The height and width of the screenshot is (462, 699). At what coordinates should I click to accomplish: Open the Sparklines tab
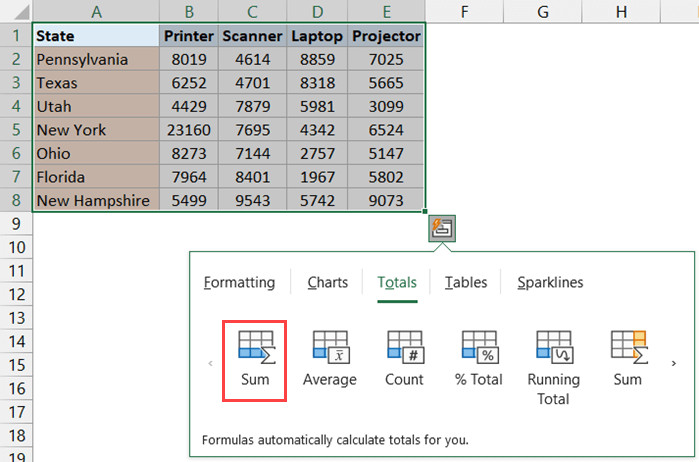[550, 282]
